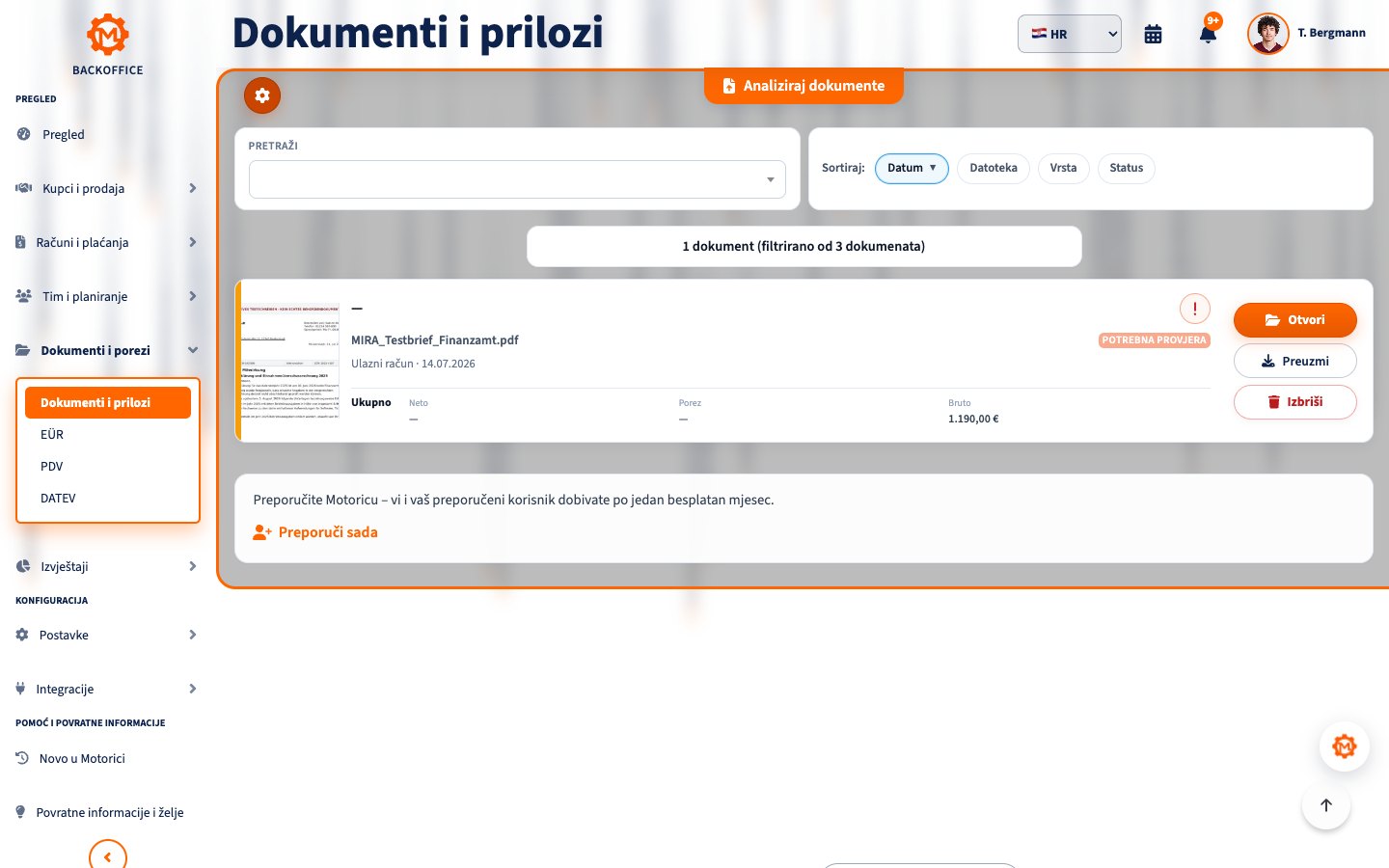
Task: Click the T. Bergmann profile avatar
Action: (1267, 34)
